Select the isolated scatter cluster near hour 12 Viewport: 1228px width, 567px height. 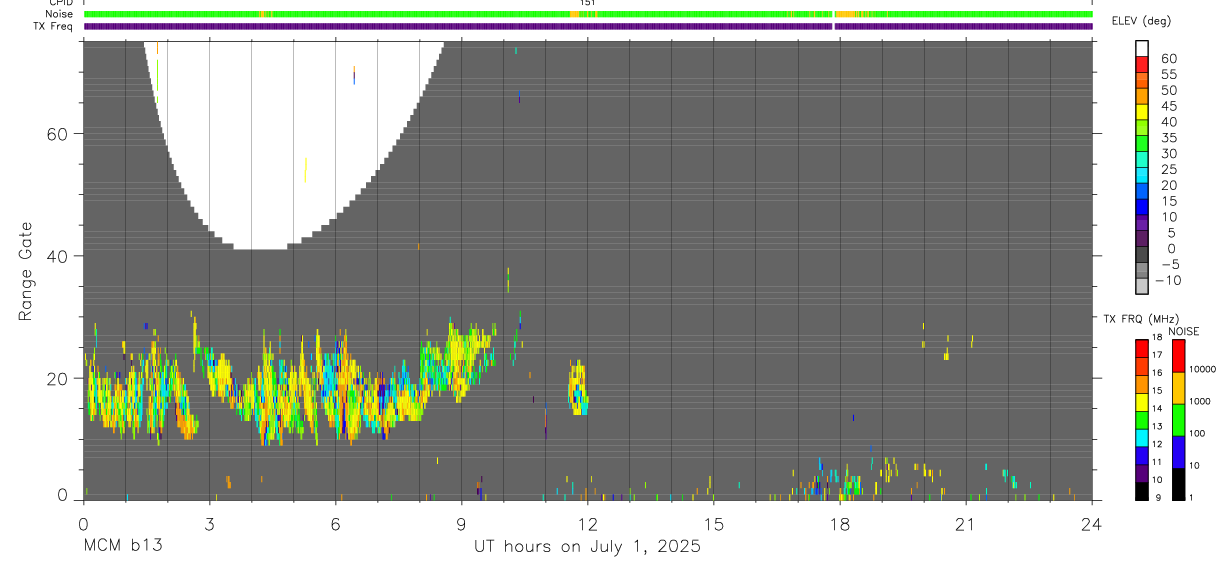pyautogui.click(x=578, y=388)
